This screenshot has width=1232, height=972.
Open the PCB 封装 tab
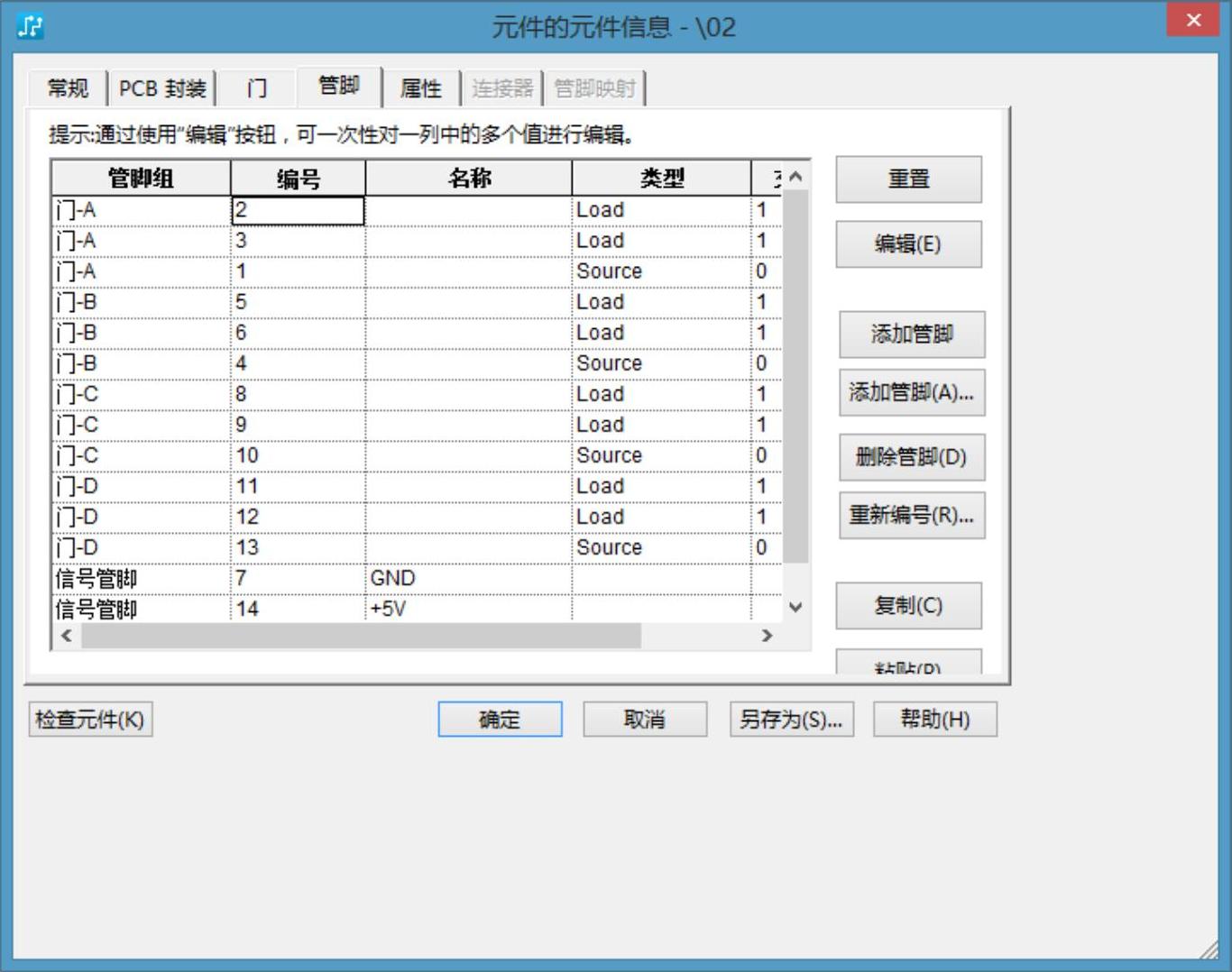(x=162, y=88)
